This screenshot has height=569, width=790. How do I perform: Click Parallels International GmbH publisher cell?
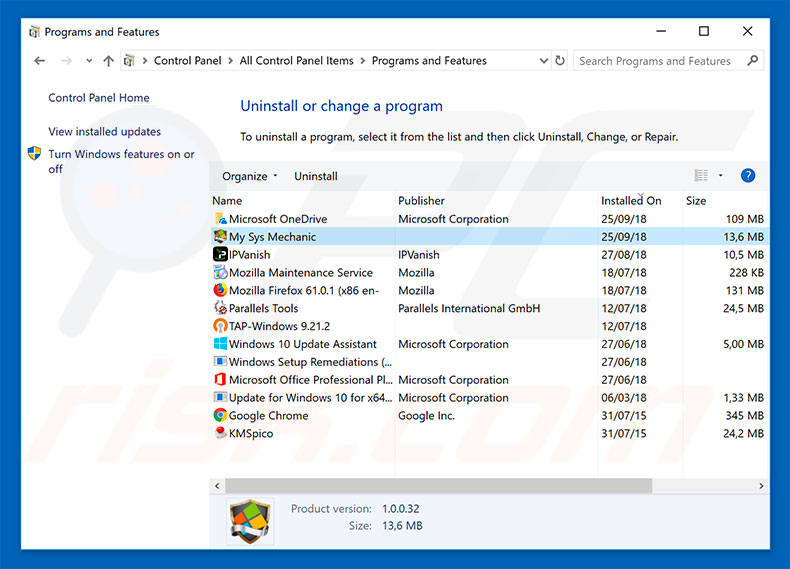coord(469,308)
